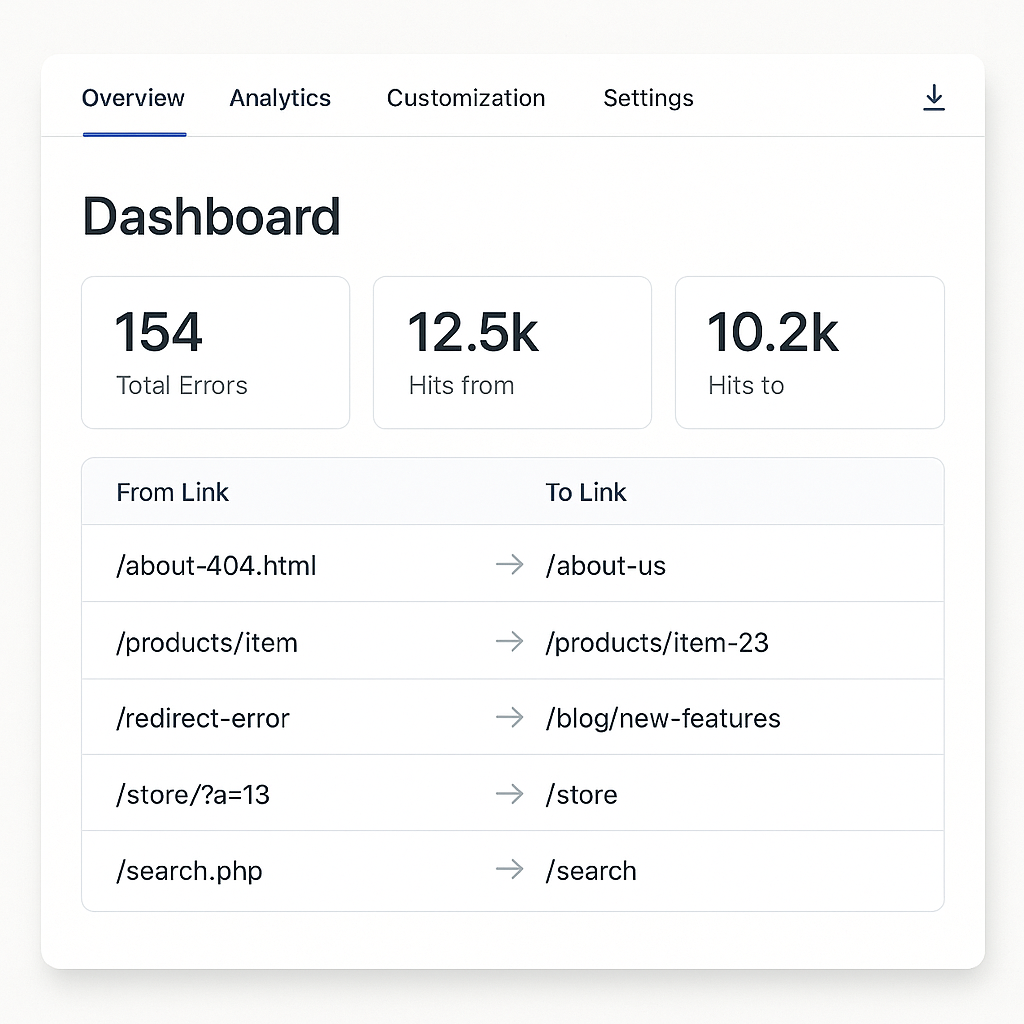Select the 10.2k Hits to card

[809, 352]
